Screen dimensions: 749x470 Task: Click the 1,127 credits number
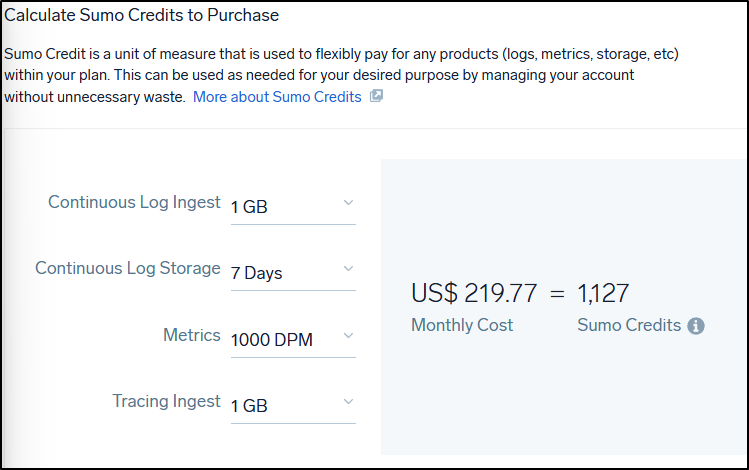(x=603, y=293)
